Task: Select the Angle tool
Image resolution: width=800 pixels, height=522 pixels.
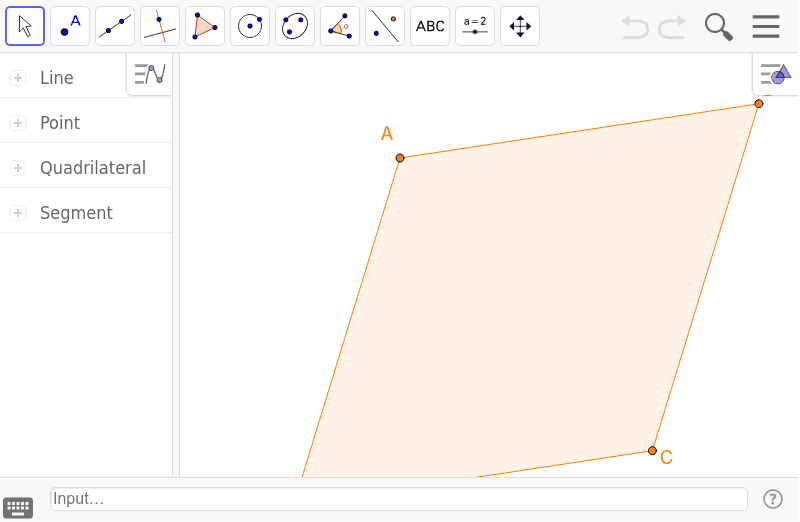Action: (x=340, y=26)
